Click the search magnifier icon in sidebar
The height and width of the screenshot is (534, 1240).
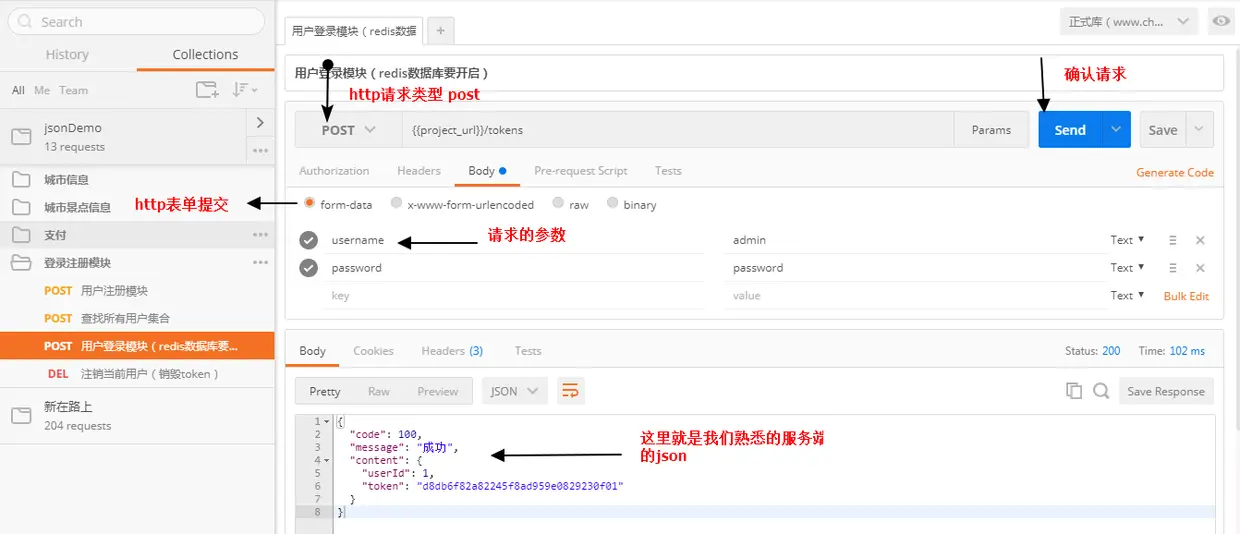pos(24,22)
